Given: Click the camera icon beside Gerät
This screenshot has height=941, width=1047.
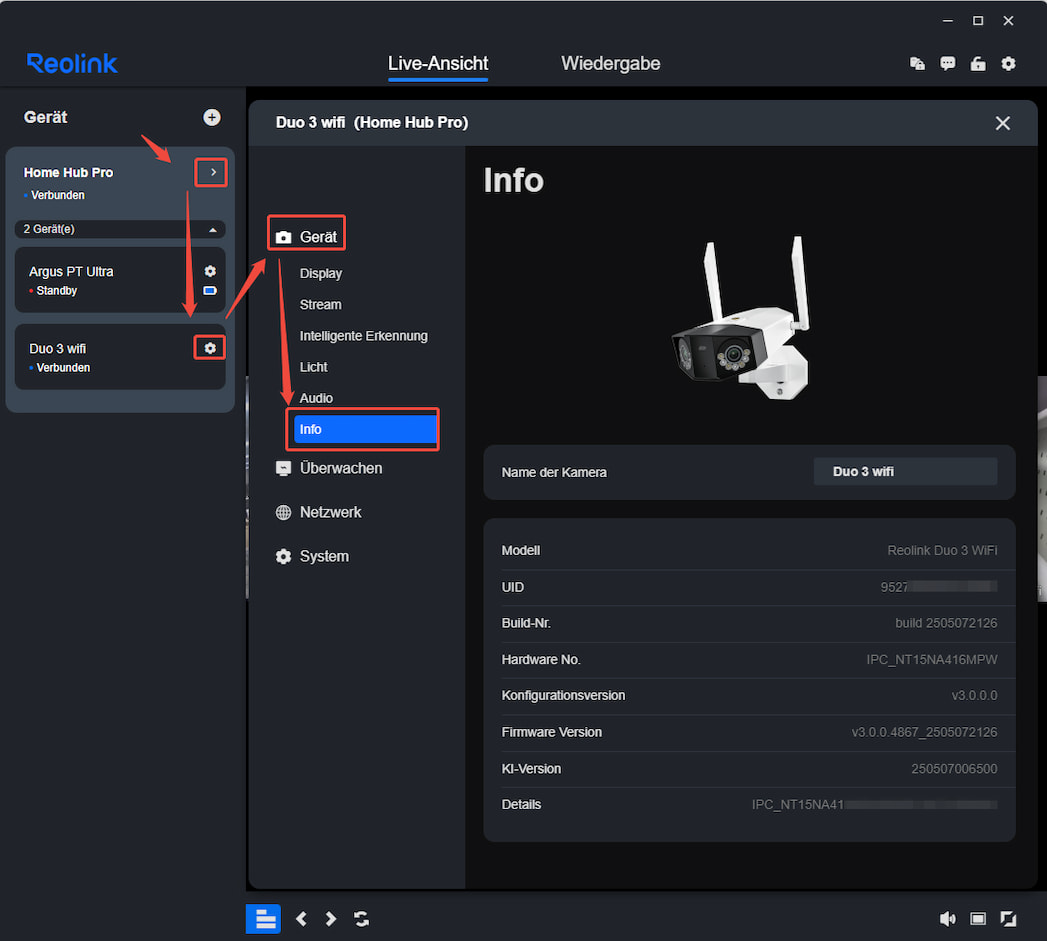Looking at the screenshot, I should click(283, 237).
